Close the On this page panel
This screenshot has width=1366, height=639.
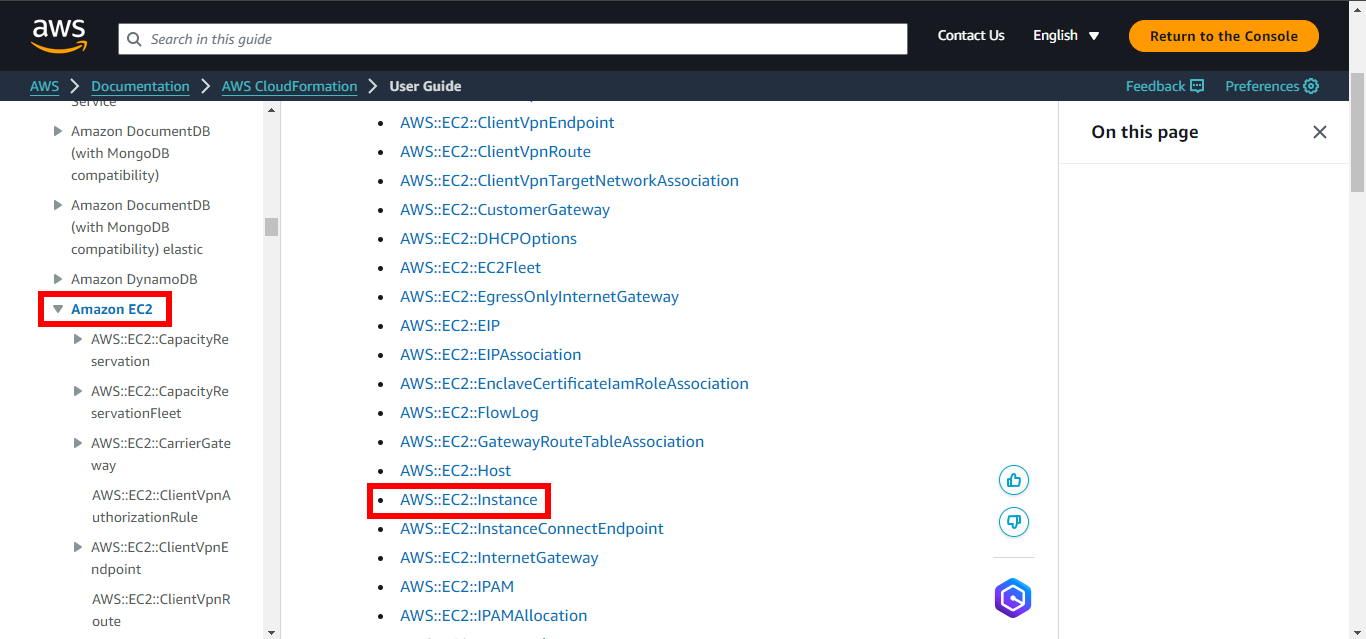click(1319, 132)
